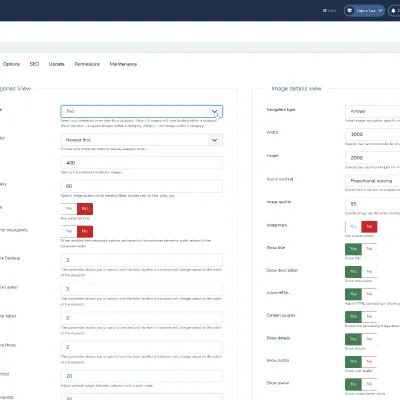Toggle the Show details switch
Image resolution: width=400 pixels, height=400 pixels.
point(361,339)
